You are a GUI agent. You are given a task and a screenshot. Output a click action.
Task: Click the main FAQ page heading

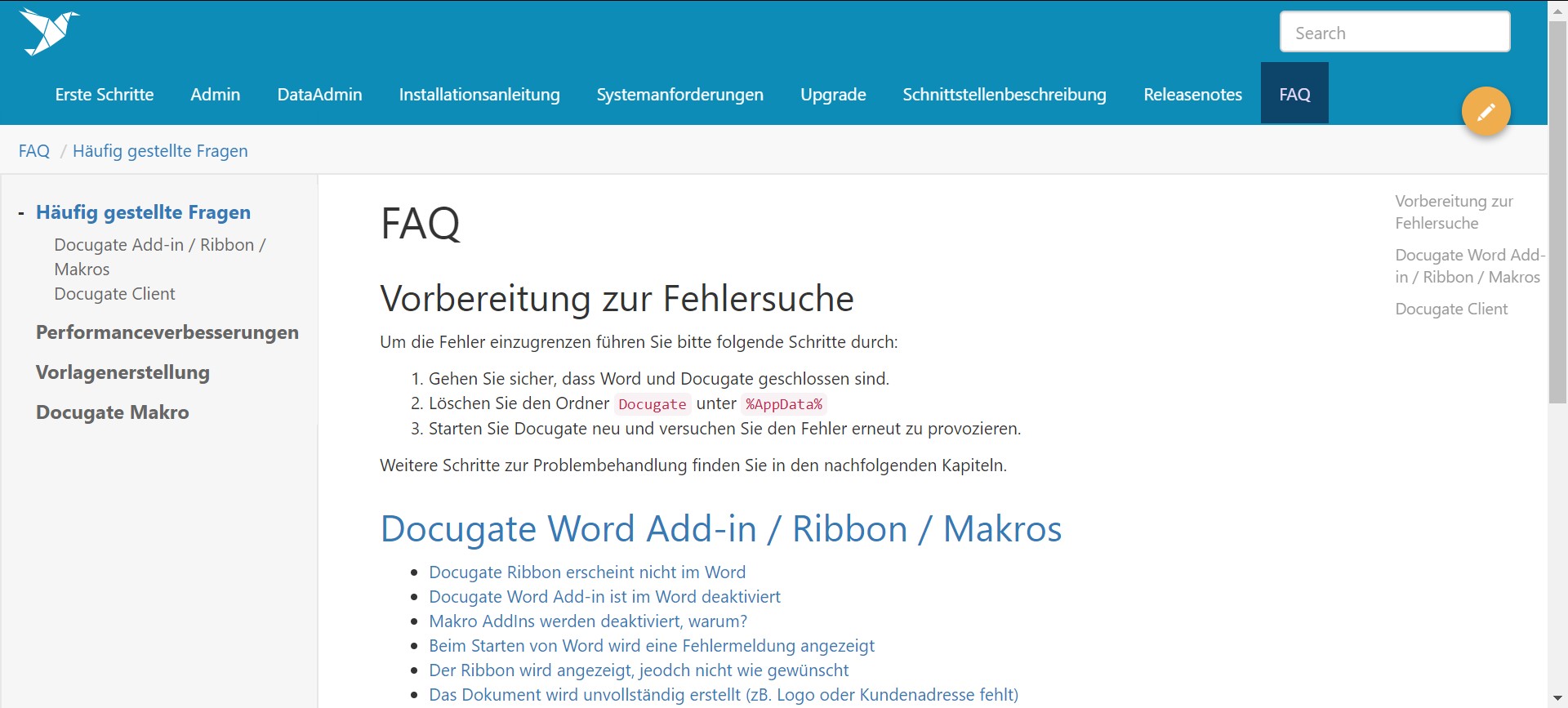point(421,223)
